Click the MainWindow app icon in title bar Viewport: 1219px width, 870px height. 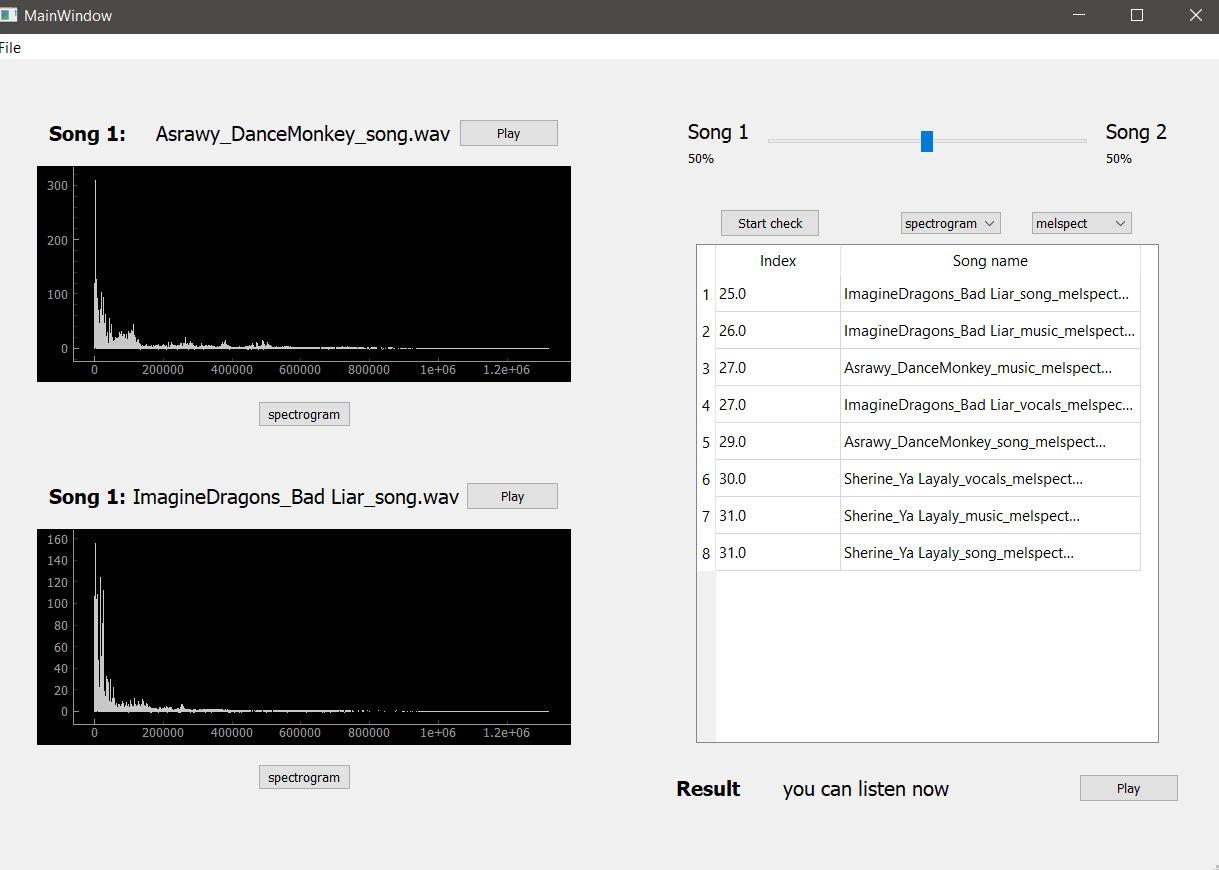[9, 16]
